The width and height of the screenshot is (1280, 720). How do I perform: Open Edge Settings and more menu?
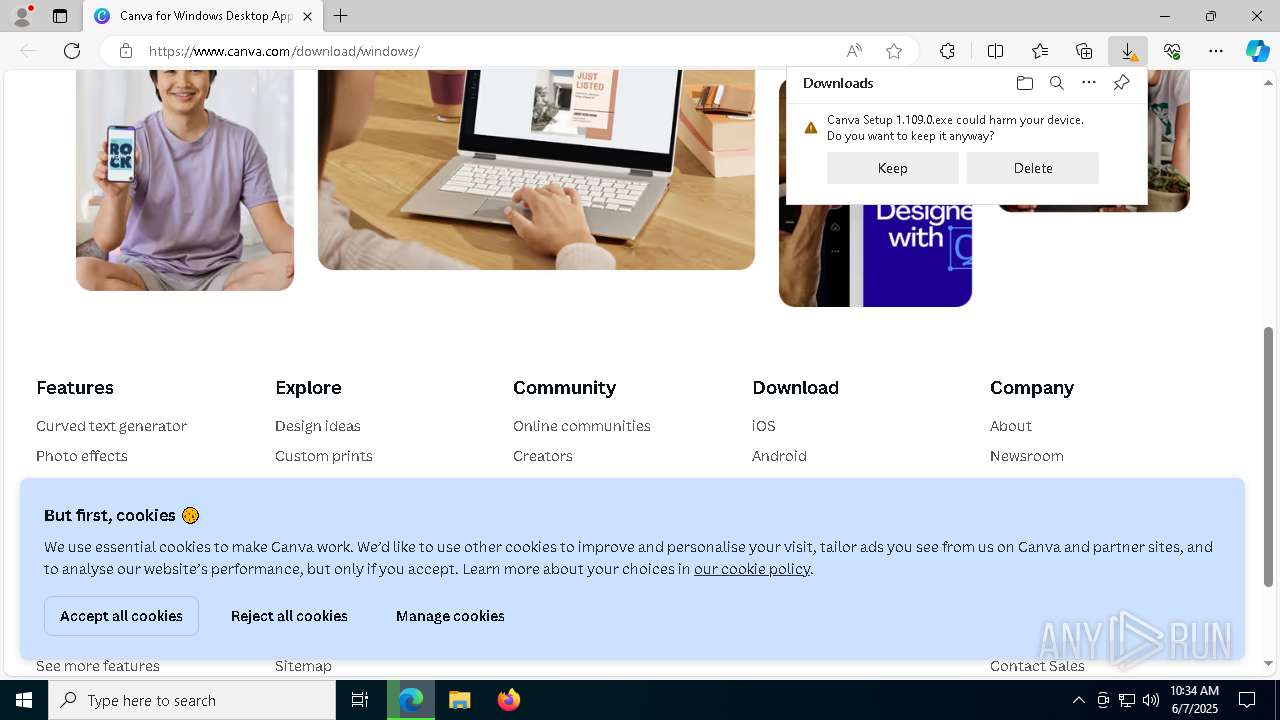pos(1216,51)
